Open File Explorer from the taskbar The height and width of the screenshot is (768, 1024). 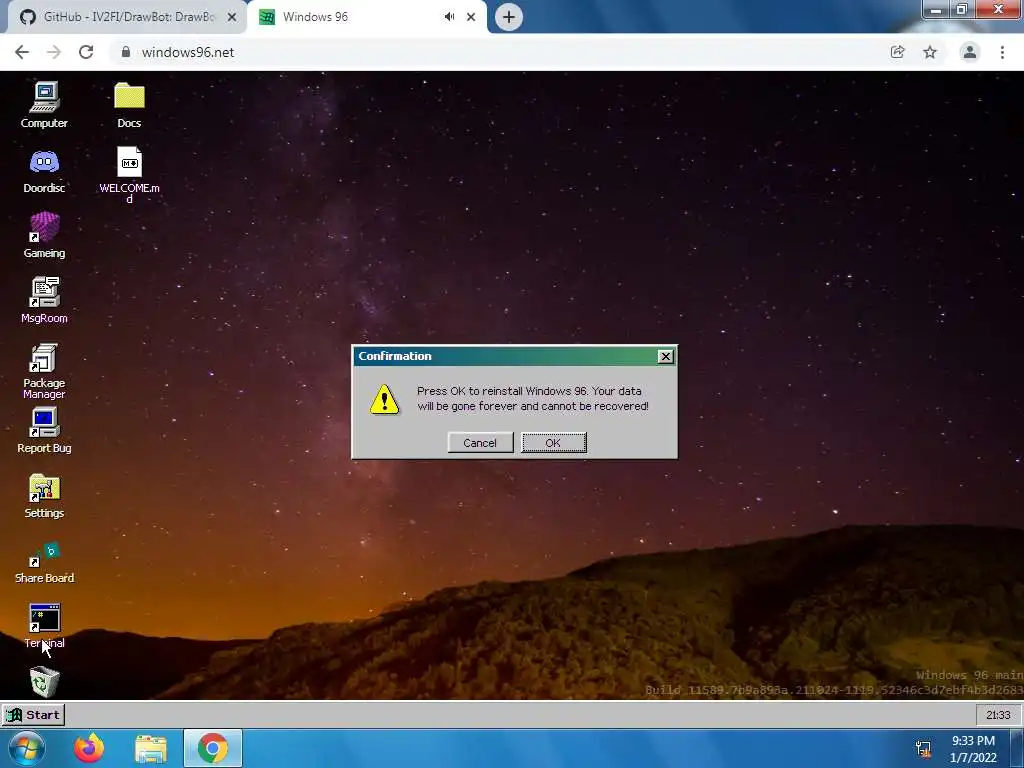(x=151, y=748)
